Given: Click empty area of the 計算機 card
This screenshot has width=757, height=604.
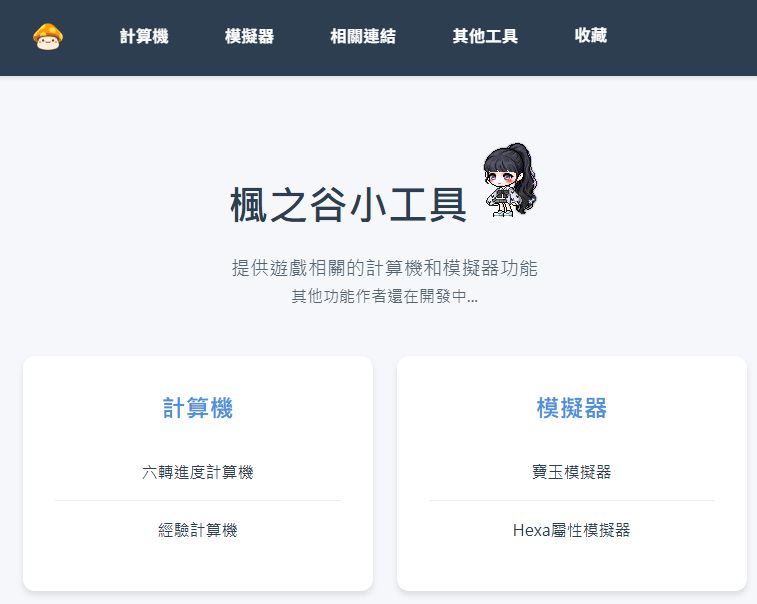Looking at the screenshot, I should coord(198,565).
